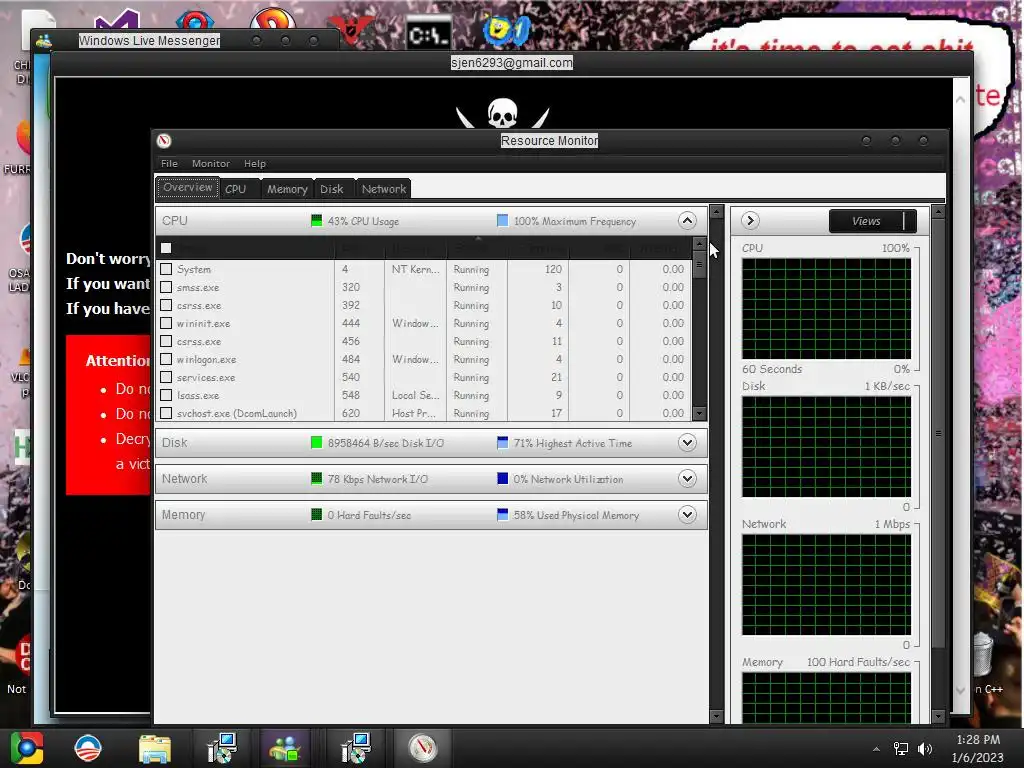Click the Network 1 Mbps graph

[826, 584]
